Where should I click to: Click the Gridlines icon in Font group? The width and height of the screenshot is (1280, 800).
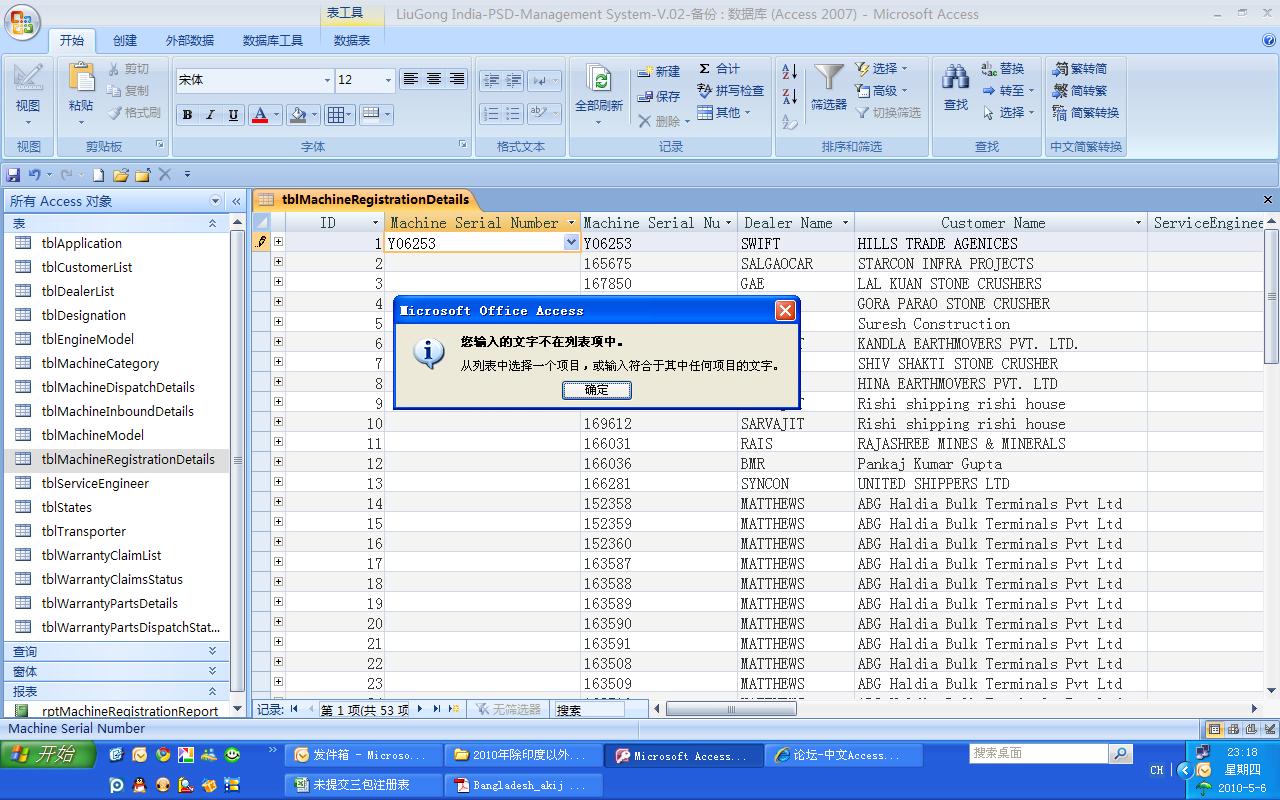pyautogui.click(x=336, y=115)
